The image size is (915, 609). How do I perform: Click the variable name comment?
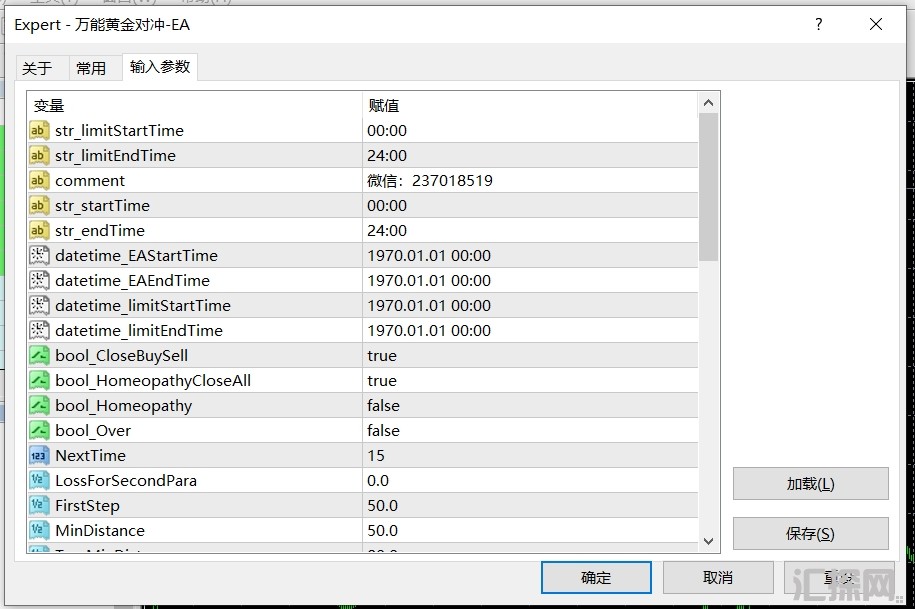coord(90,181)
